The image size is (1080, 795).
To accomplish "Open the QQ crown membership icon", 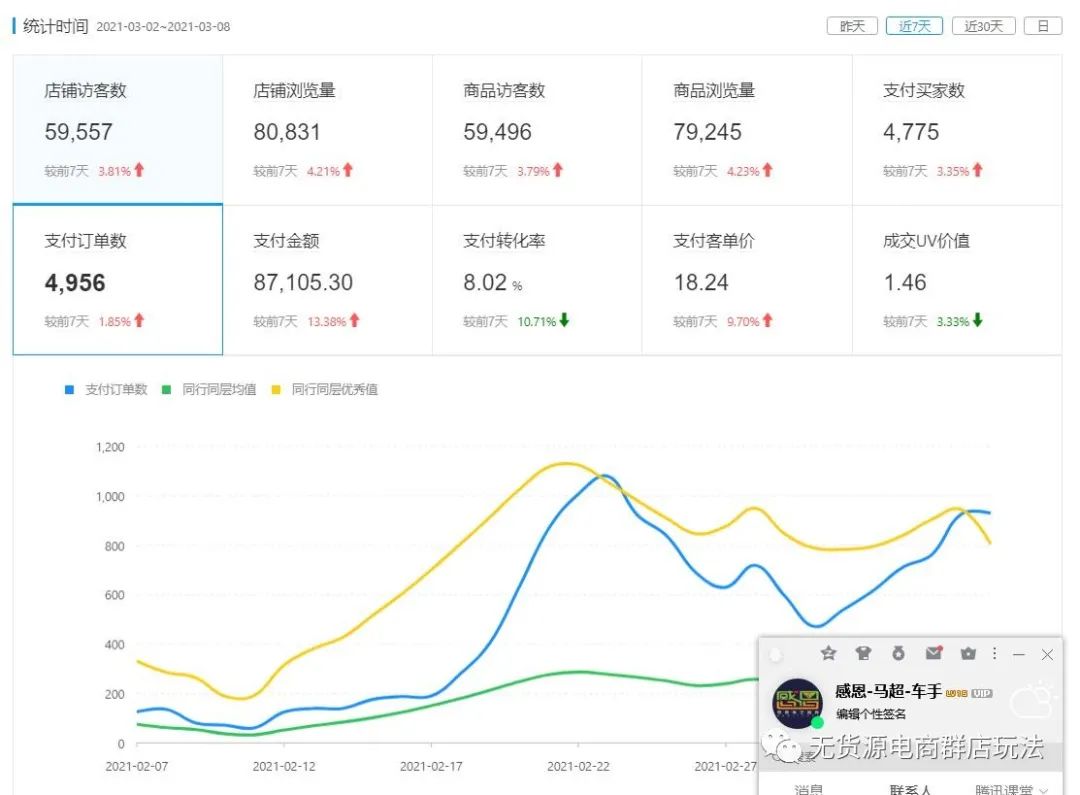I will [968, 653].
